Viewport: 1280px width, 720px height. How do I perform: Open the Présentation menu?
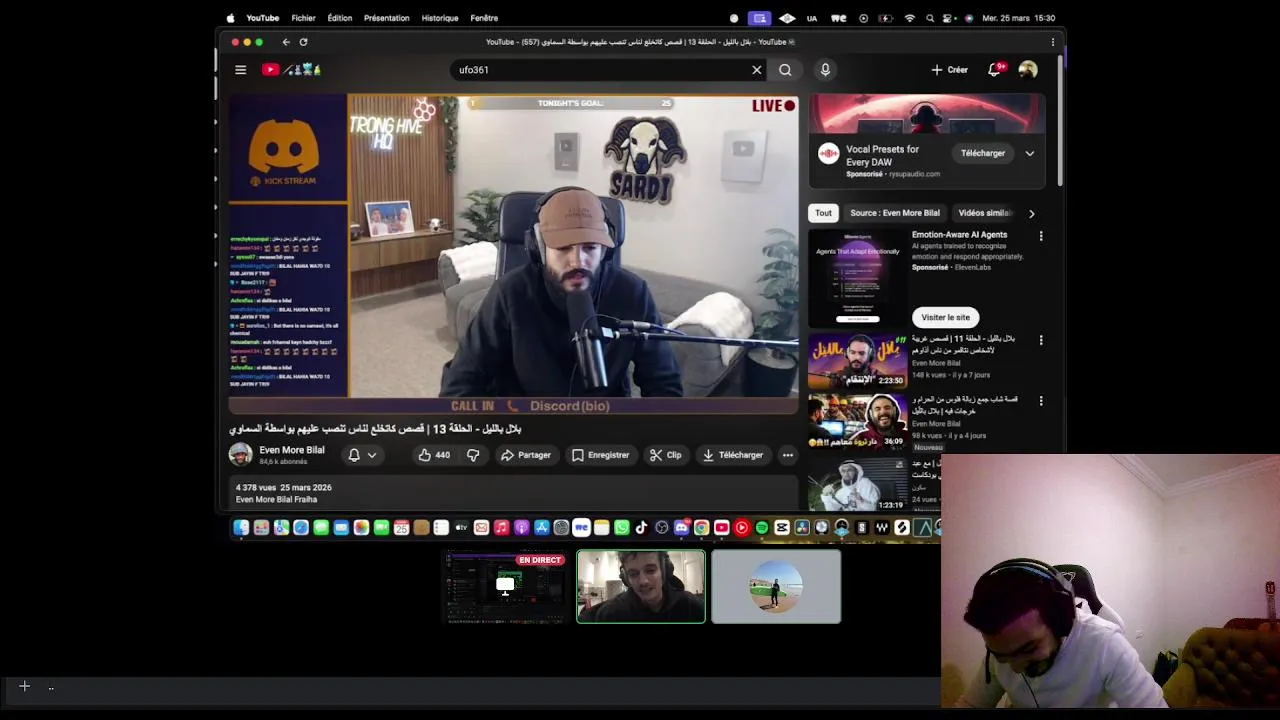pyautogui.click(x=387, y=18)
